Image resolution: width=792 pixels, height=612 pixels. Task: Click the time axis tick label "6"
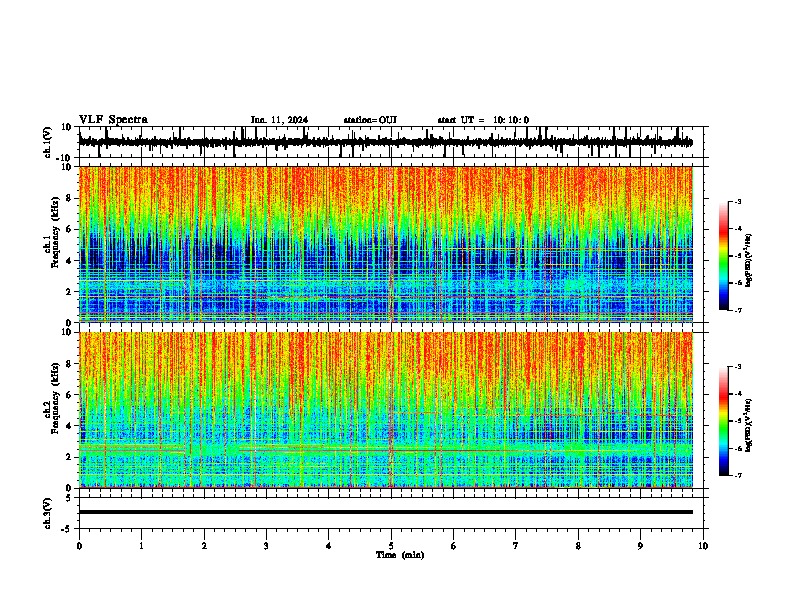click(x=454, y=546)
